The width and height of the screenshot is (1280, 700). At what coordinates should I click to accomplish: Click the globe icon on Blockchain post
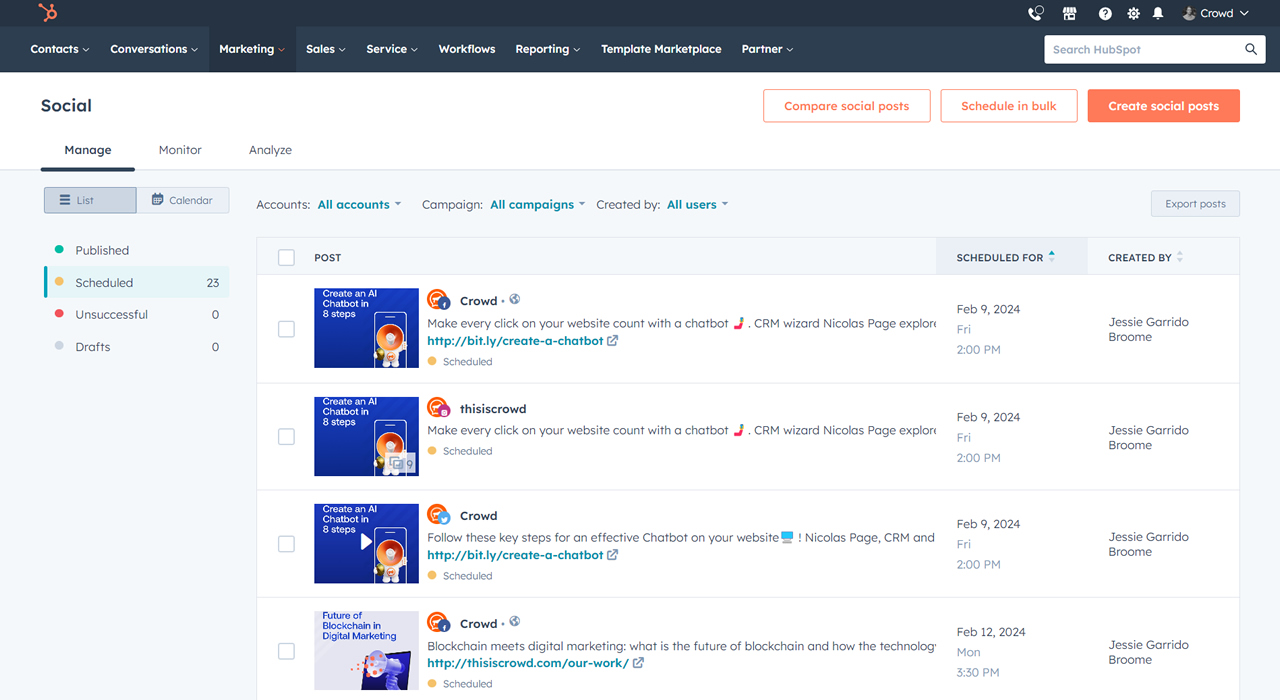pos(515,621)
